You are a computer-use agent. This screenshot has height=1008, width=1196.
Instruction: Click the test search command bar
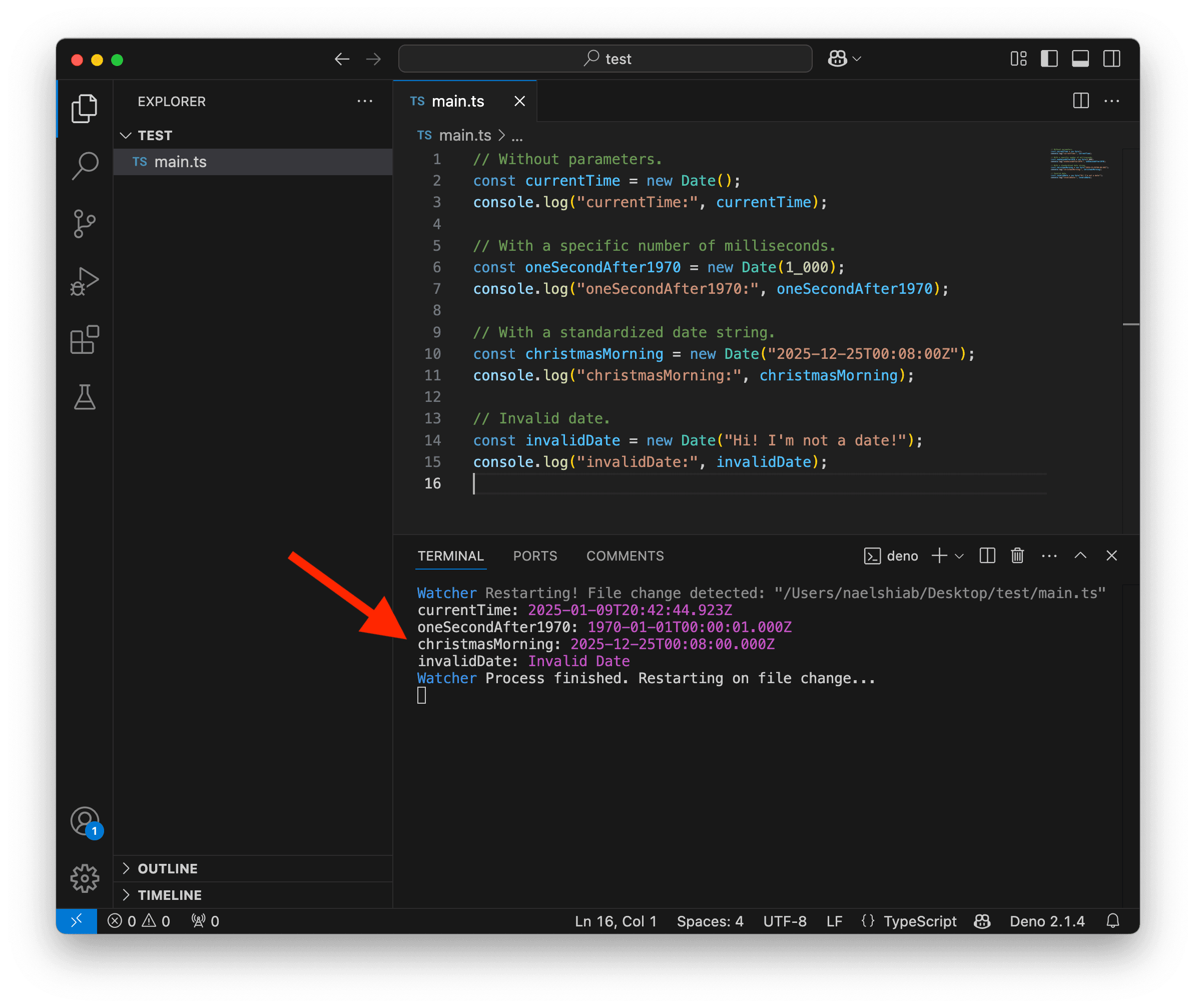coord(605,59)
